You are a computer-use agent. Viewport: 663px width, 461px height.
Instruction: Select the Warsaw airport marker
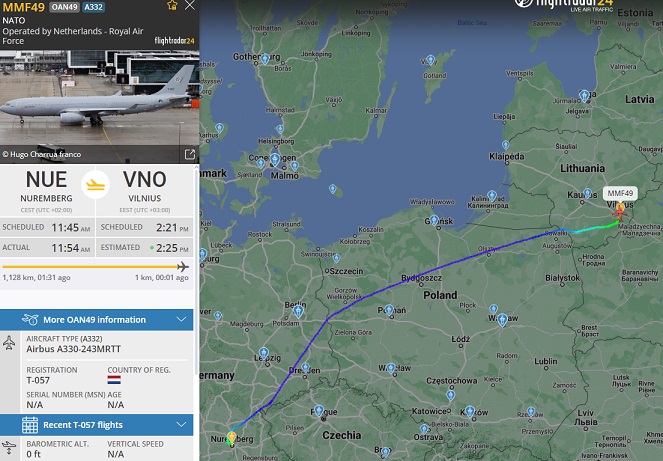click(x=502, y=319)
